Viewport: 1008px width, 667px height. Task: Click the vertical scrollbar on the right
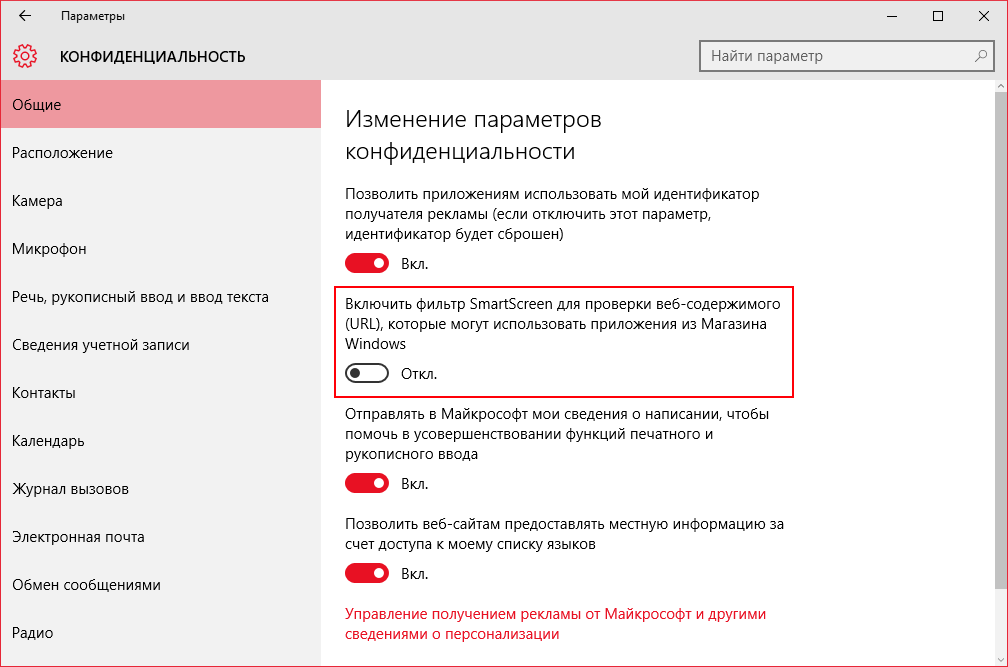(x=1002, y=340)
